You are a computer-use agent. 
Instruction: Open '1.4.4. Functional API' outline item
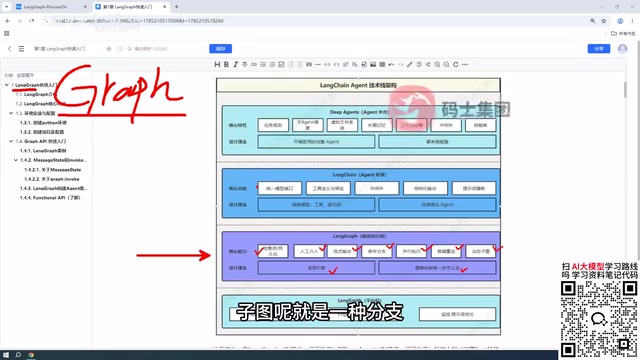point(50,198)
